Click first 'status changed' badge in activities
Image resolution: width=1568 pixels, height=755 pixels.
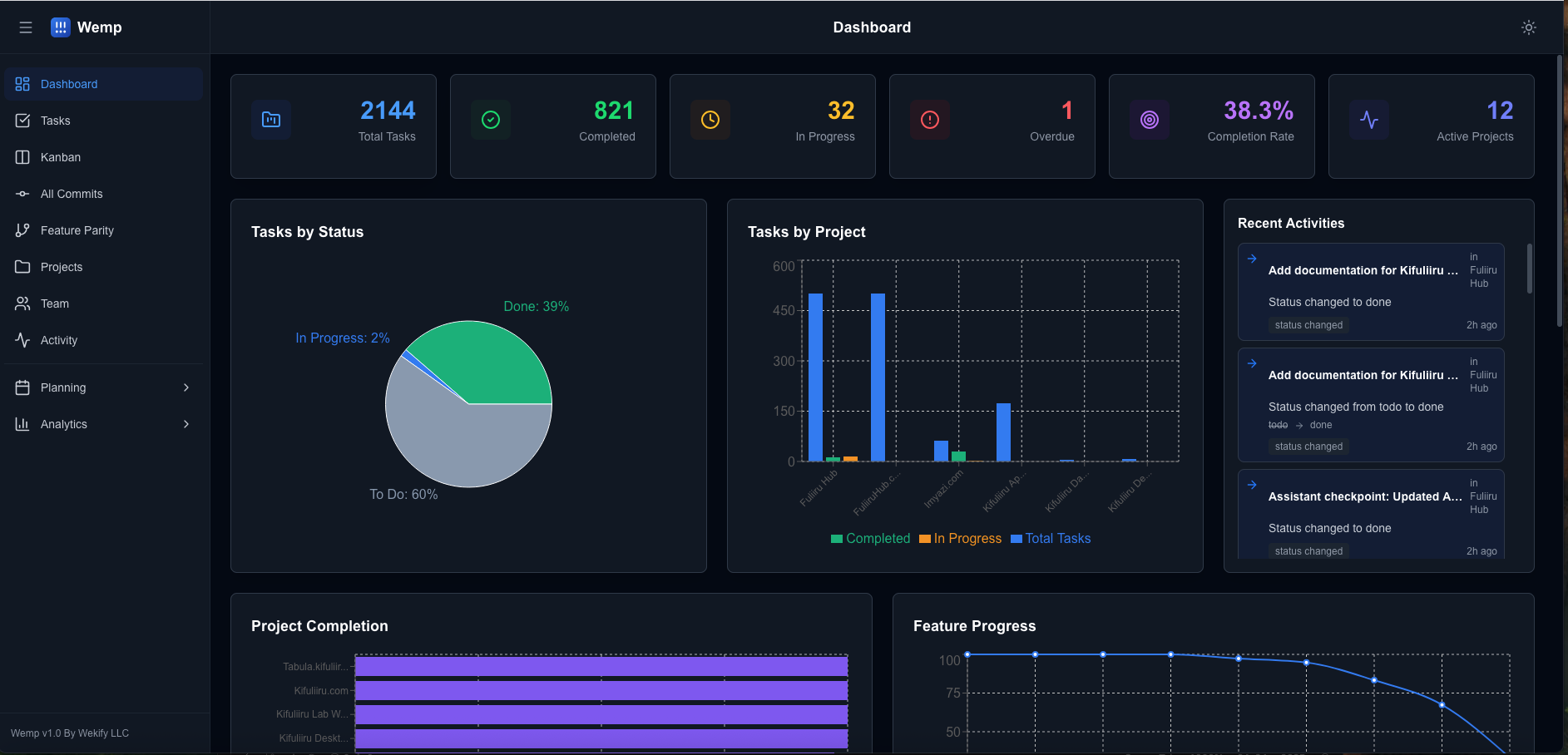point(1308,325)
